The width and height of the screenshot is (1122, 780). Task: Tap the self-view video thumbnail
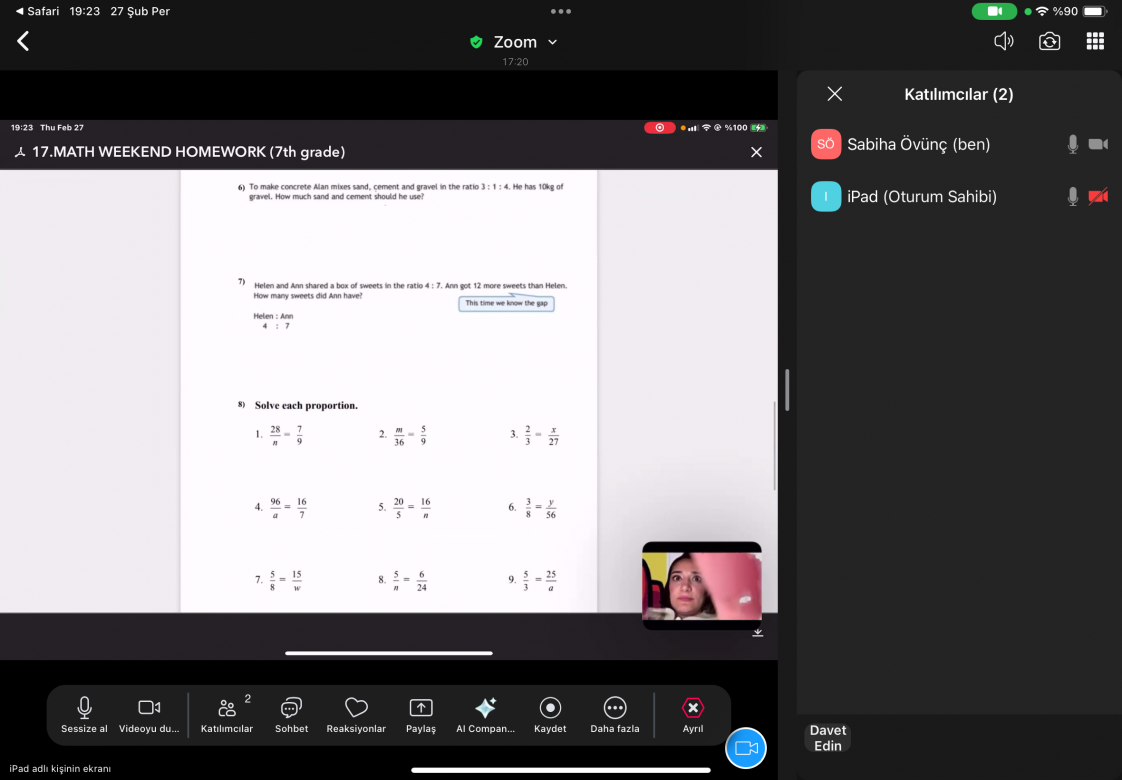(x=701, y=585)
